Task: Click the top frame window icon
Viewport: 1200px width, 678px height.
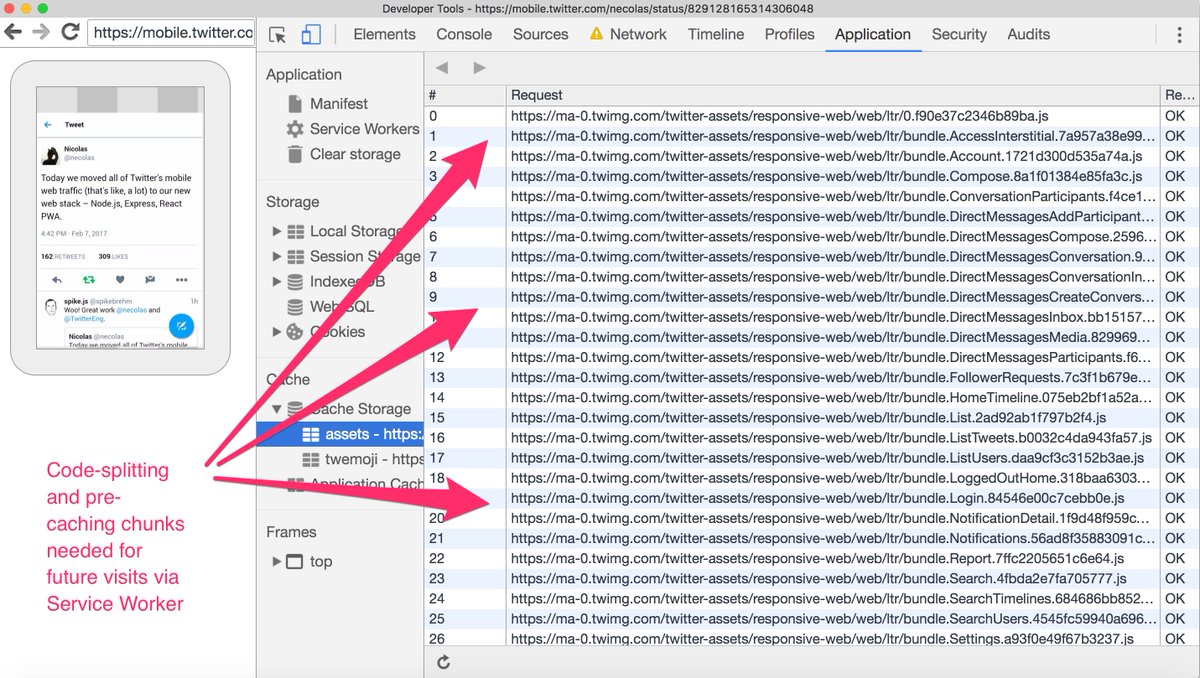Action: (295, 562)
